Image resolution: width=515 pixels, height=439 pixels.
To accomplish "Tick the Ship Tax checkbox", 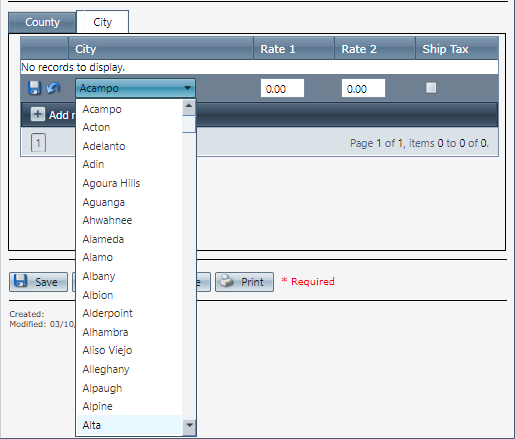I will click(431, 88).
